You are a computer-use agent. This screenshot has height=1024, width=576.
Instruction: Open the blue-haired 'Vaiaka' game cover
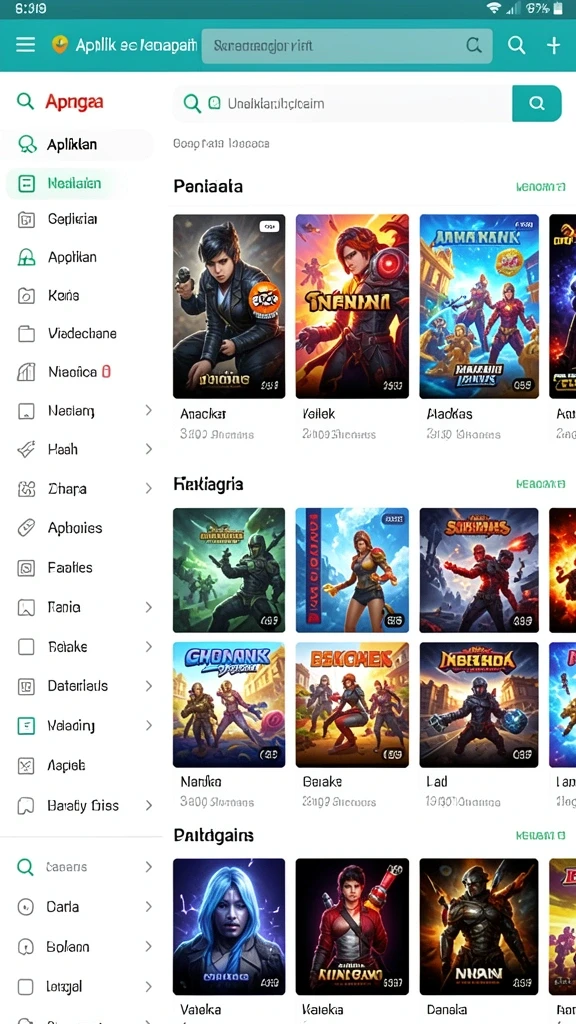229,927
